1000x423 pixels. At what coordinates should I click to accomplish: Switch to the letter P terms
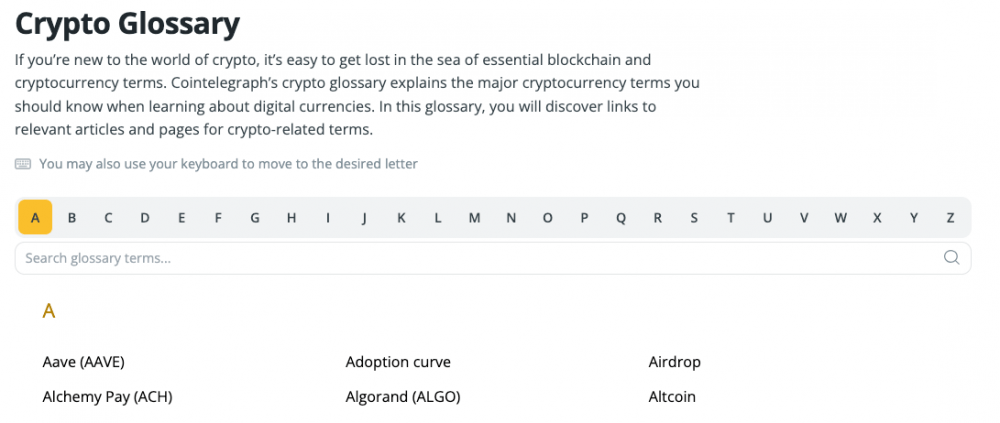[584, 218]
